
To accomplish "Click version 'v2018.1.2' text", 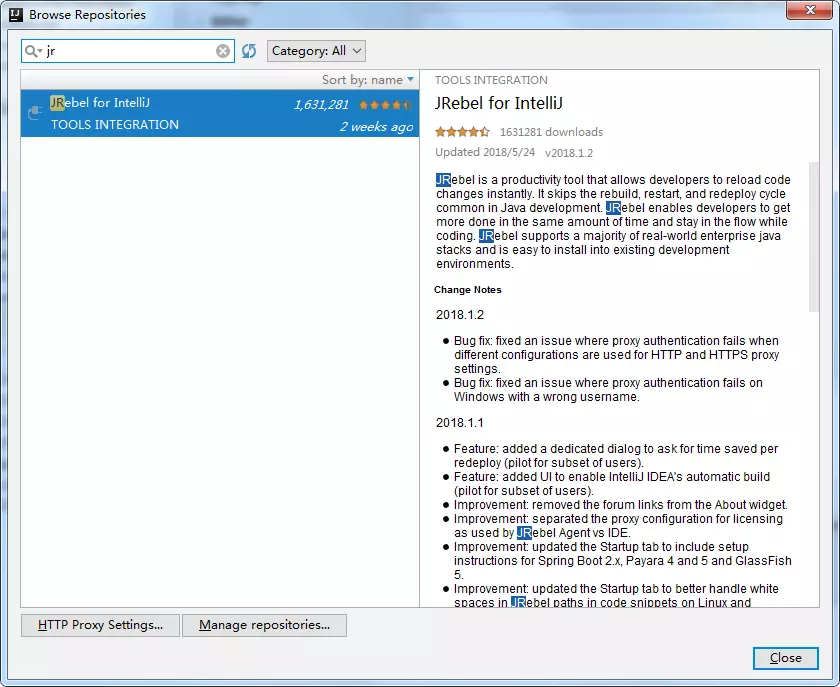I will pos(569,153).
